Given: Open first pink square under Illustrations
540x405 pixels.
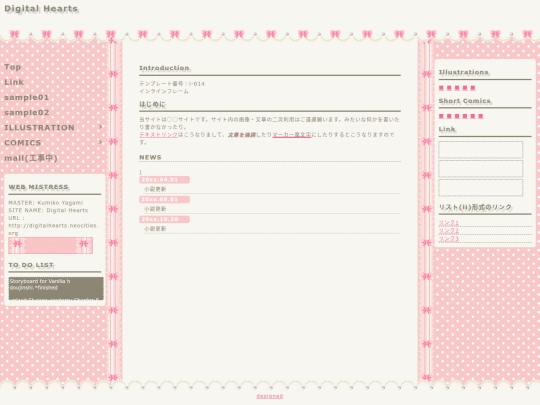Looking at the screenshot, I should (441, 88).
